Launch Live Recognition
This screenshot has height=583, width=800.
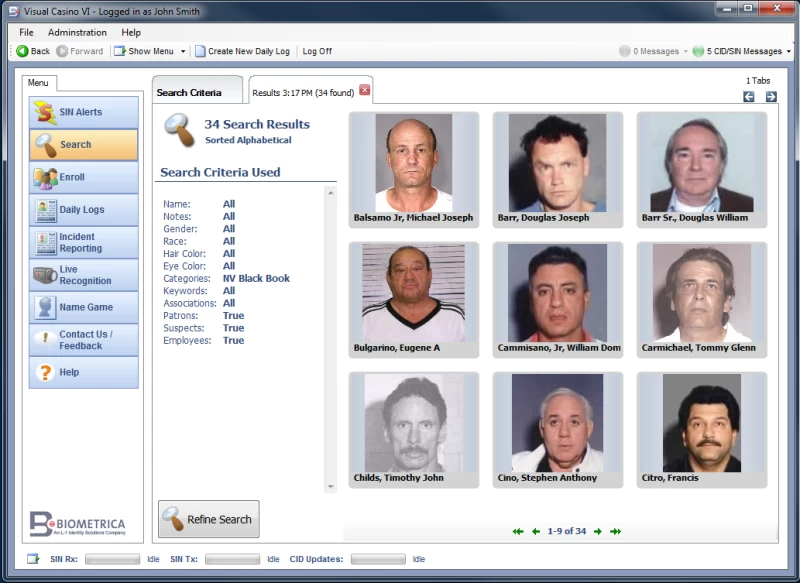click(x=84, y=275)
